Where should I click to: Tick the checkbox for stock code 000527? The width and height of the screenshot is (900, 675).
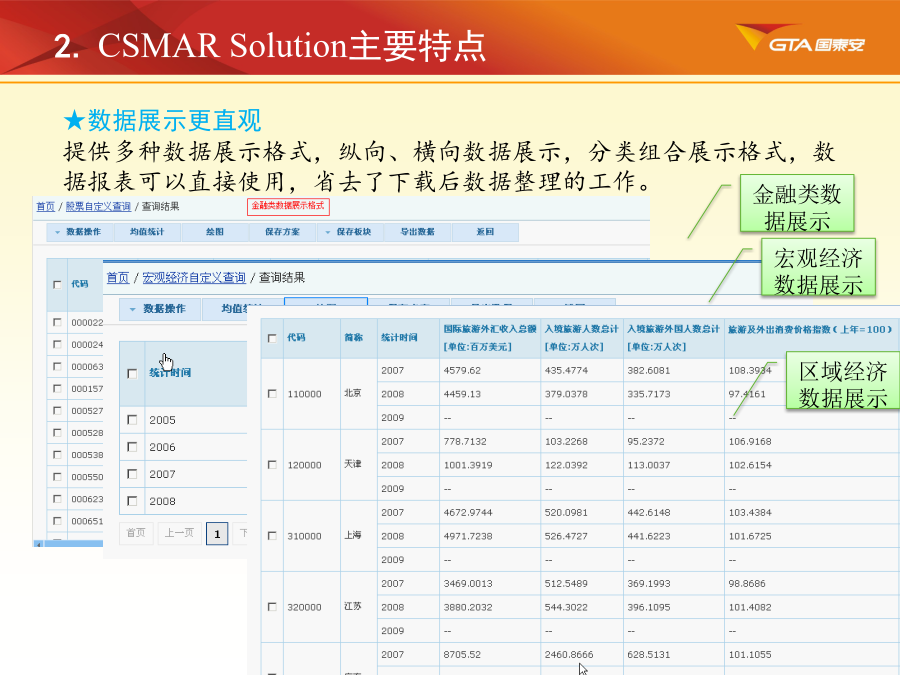57,410
